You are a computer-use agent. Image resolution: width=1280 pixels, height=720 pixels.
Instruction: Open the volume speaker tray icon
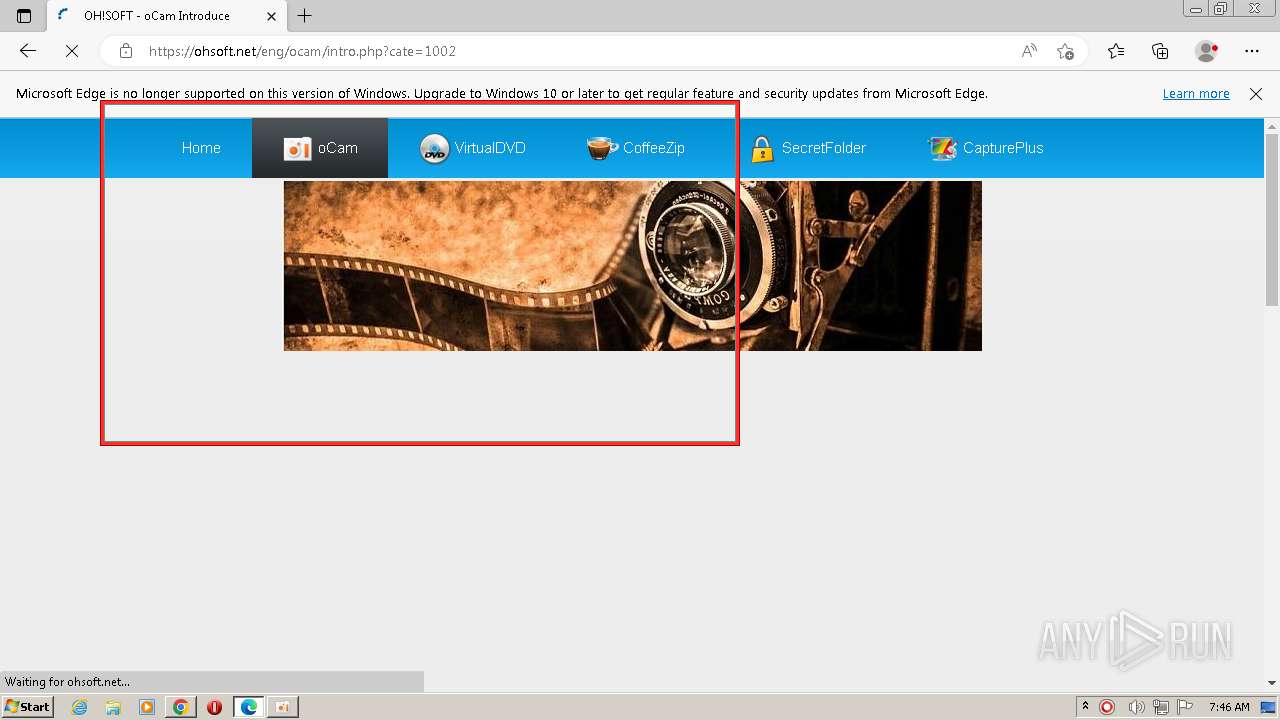click(1137, 707)
